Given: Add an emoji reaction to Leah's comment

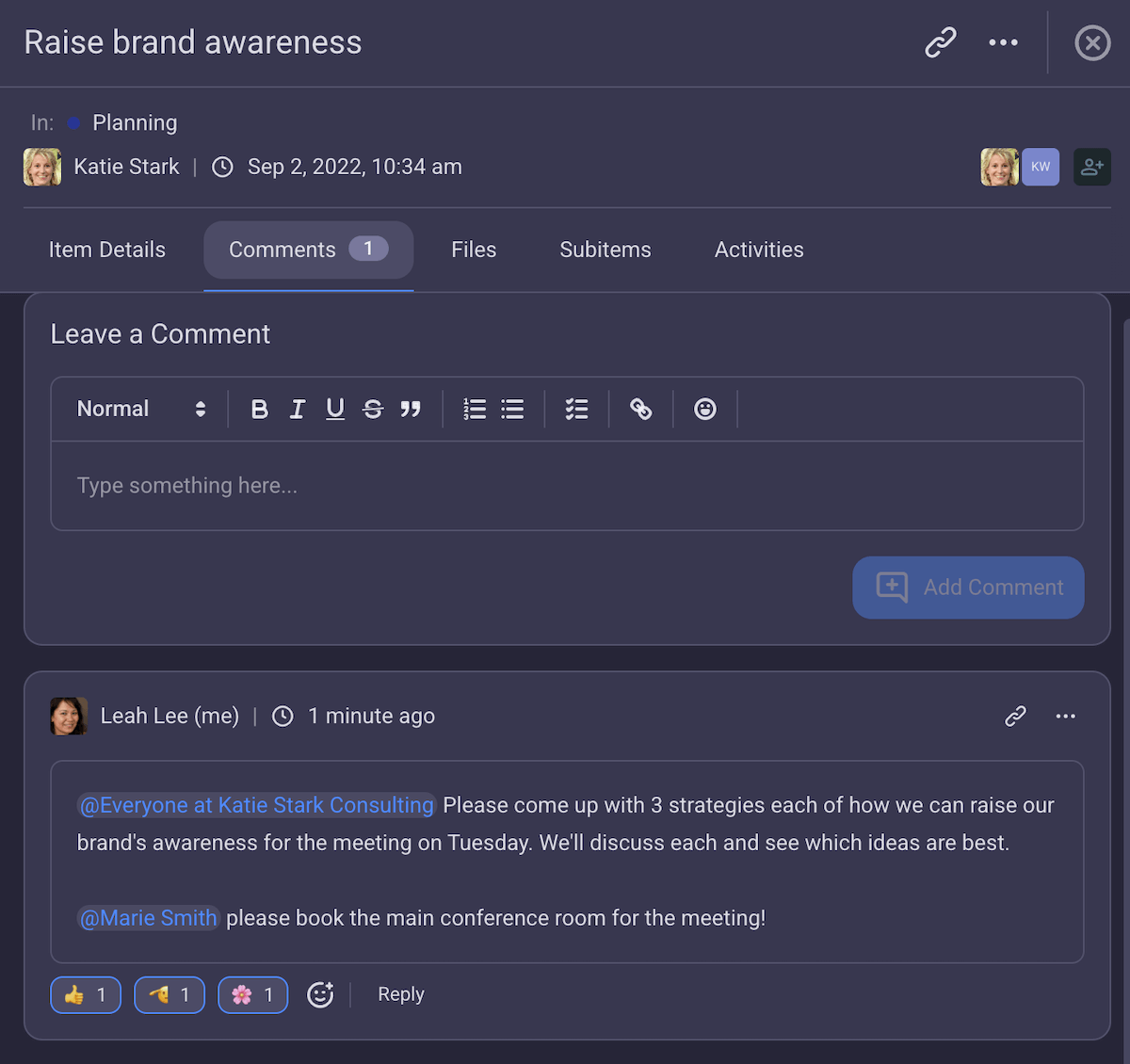Looking at the screenshot, I should pos(320,994).
